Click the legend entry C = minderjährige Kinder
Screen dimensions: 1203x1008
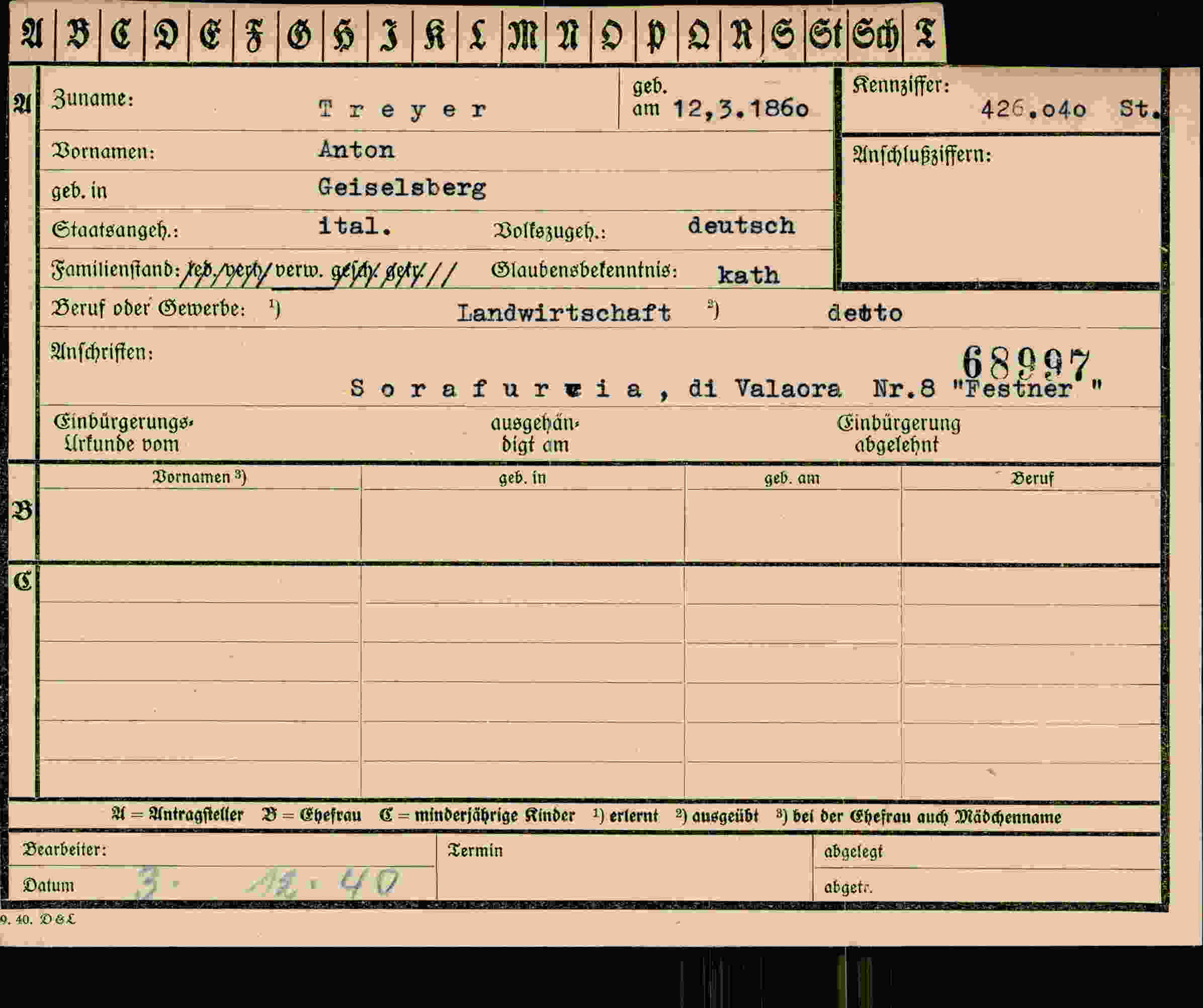pos(477,815)
